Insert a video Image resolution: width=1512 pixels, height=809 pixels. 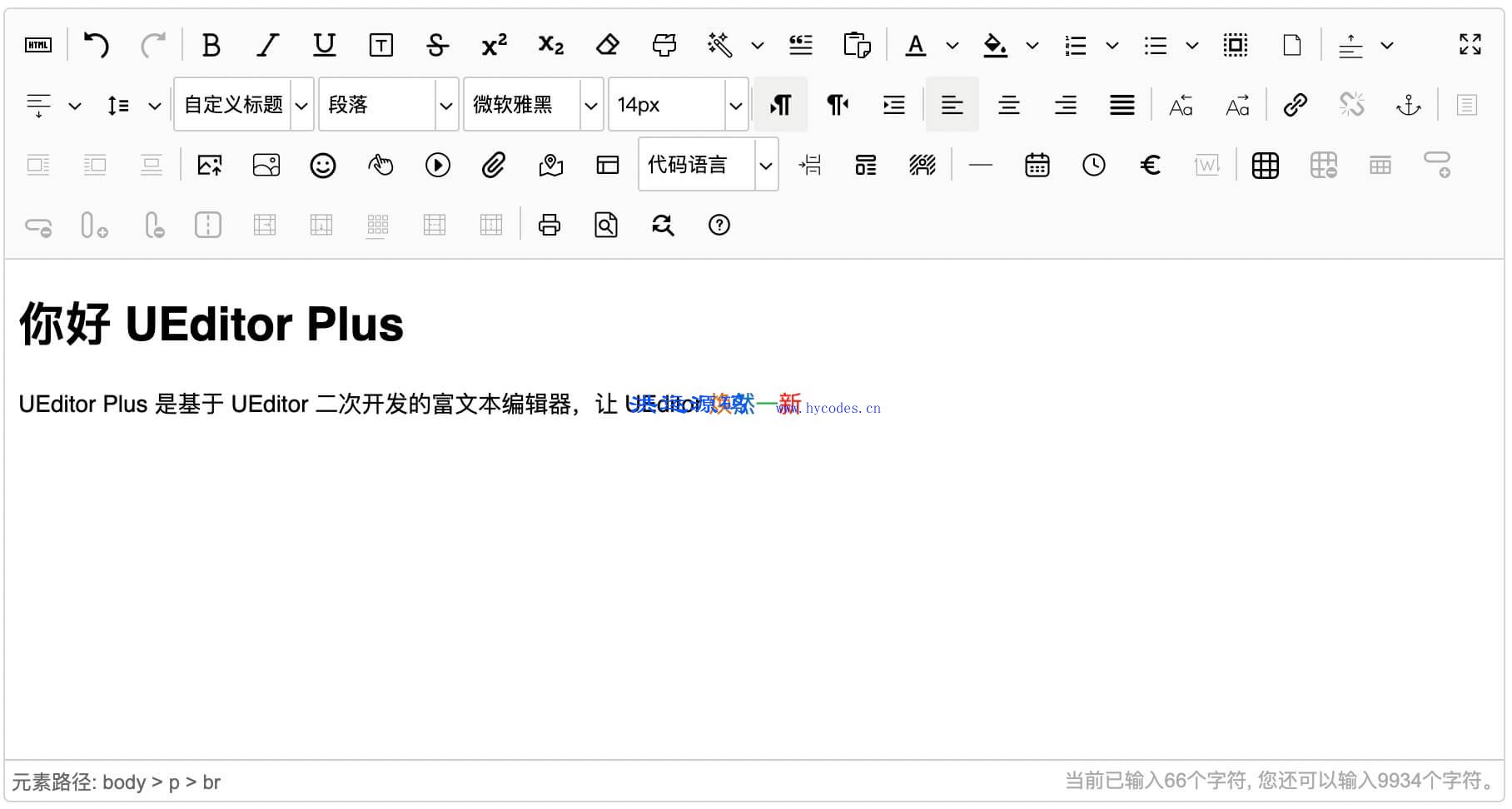point(438,165)
